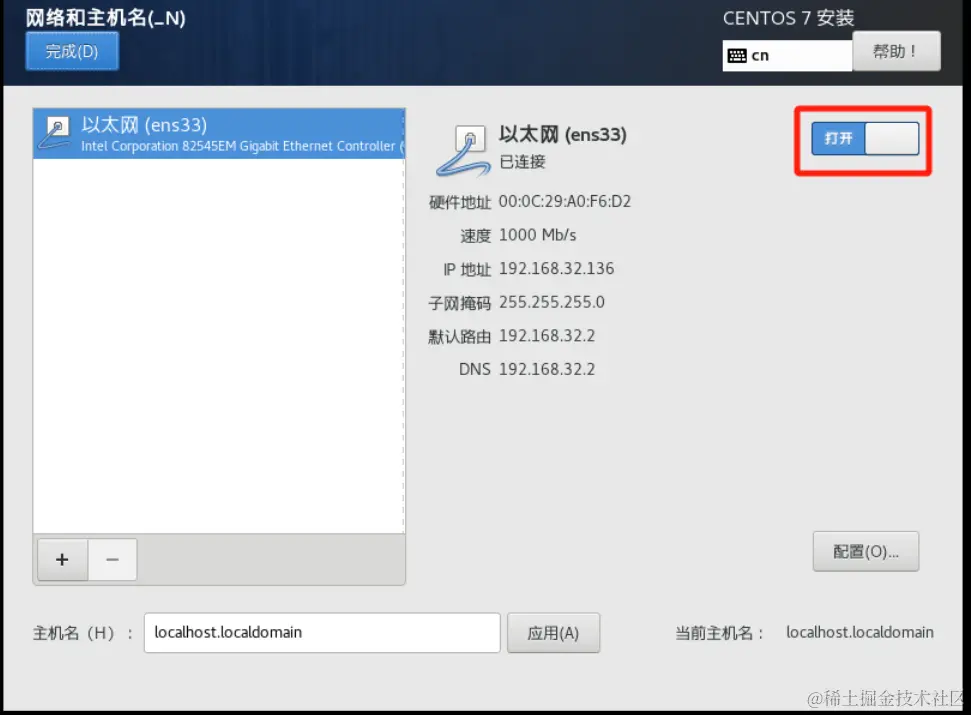Viewport: 973px width, 715px height.
Task: Add a new network device with plus
Action: click(x=62, y=560)
